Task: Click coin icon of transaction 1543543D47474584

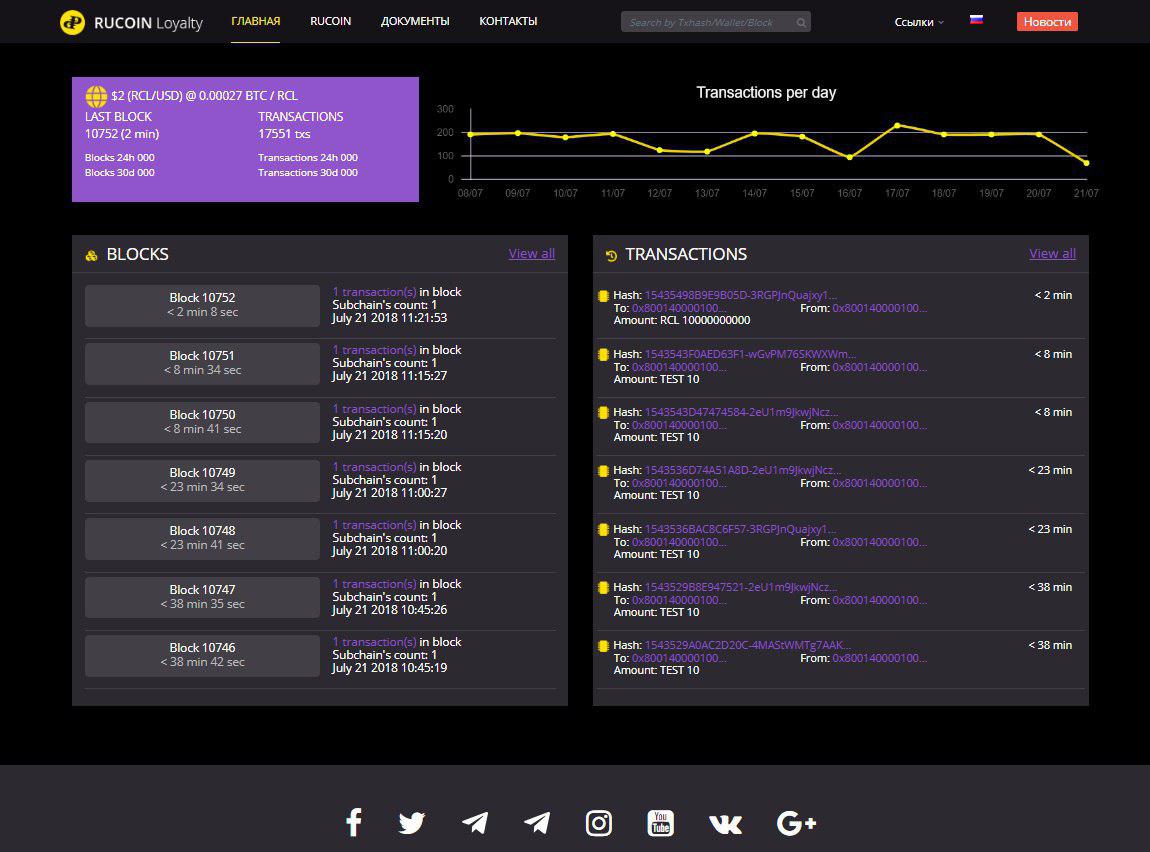Action: coord(603,412)
